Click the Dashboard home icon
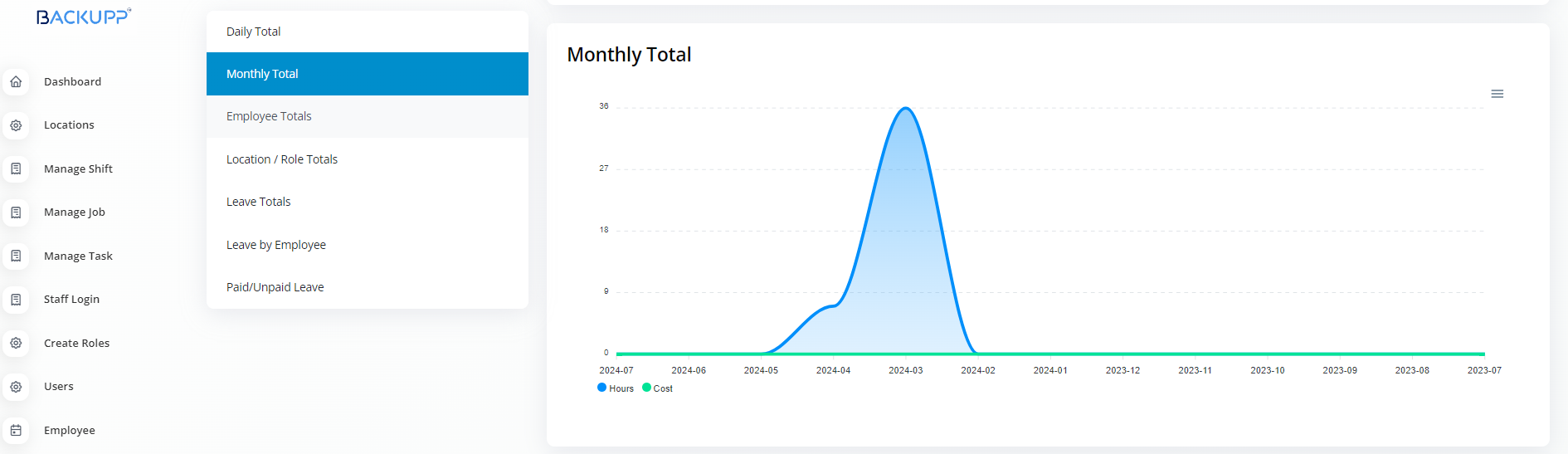The image size is (1568, 454). tap(16, 81)
